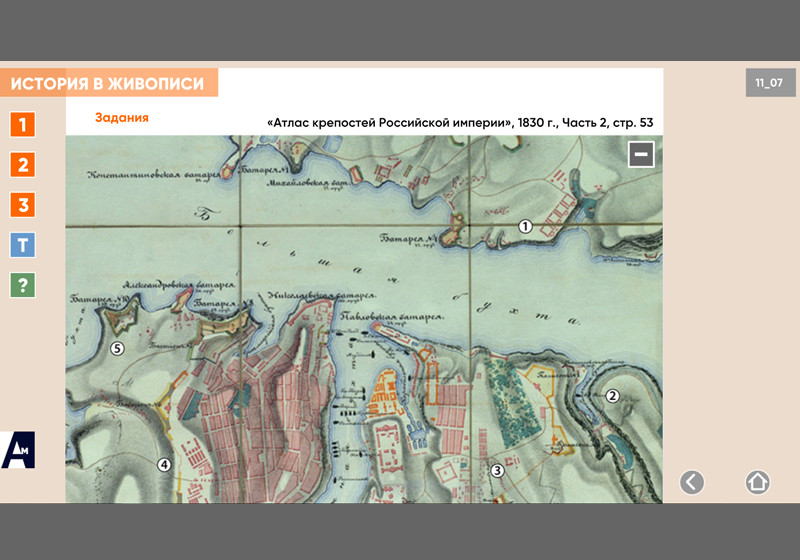Click the 11_07 slide number badge
Viewport: 800px width, 560px height.
[x=769, y=83]
